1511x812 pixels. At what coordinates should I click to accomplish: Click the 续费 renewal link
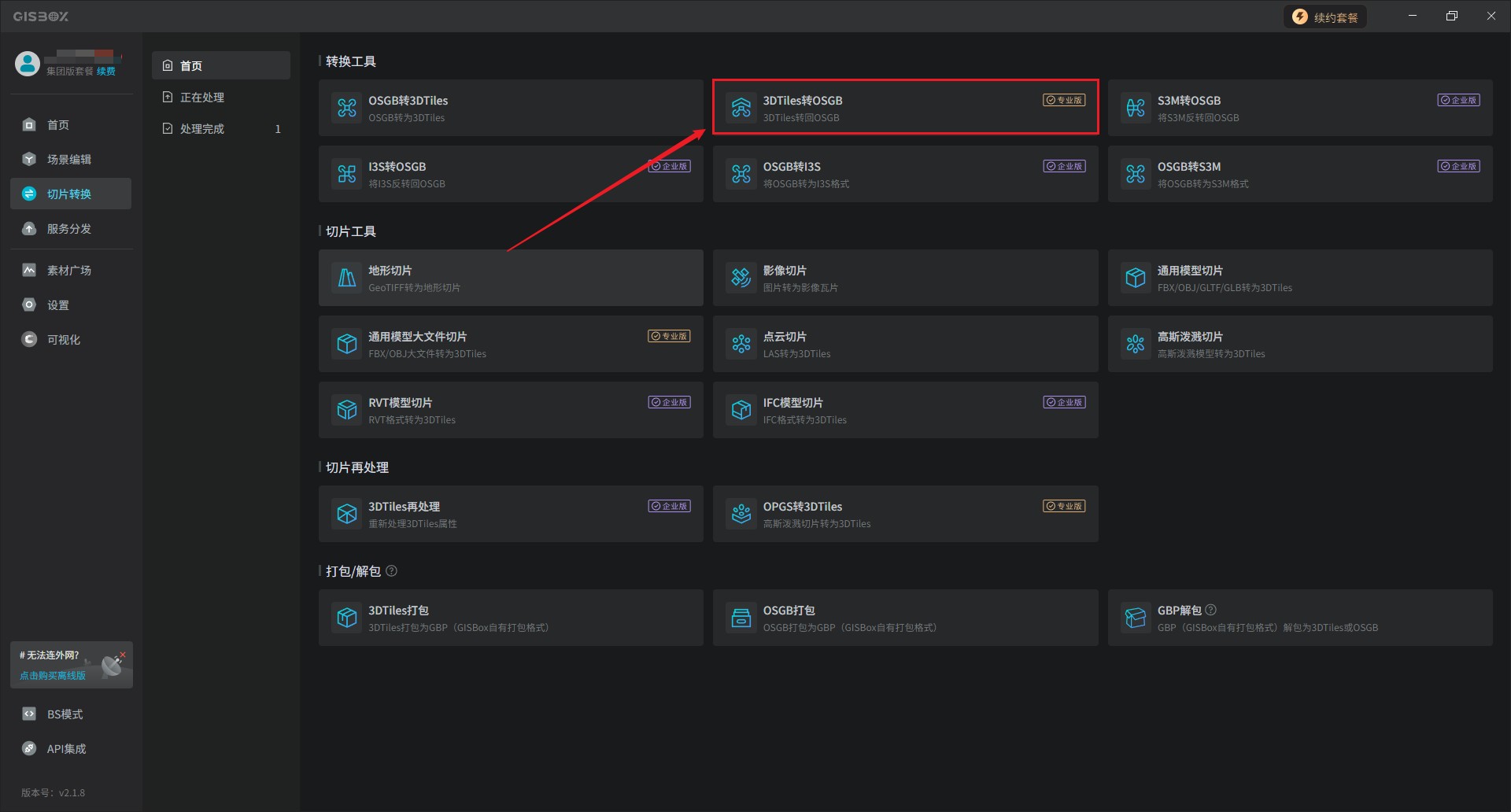[x=106, y=72]
